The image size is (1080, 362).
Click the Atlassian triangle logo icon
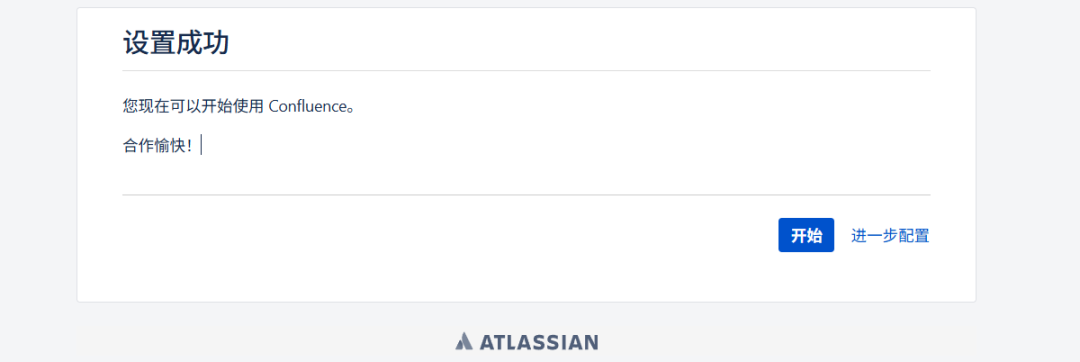(x=464, y=341)
